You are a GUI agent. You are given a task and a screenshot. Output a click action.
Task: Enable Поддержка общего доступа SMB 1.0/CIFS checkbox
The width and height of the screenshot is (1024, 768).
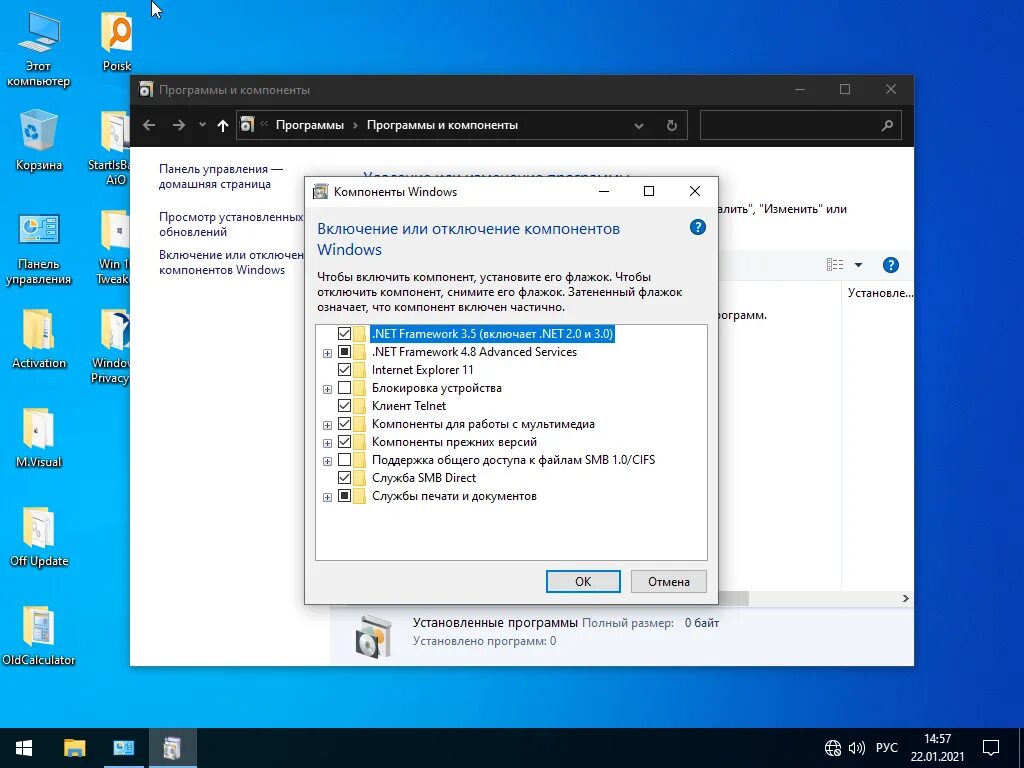(x=344, y=460)
